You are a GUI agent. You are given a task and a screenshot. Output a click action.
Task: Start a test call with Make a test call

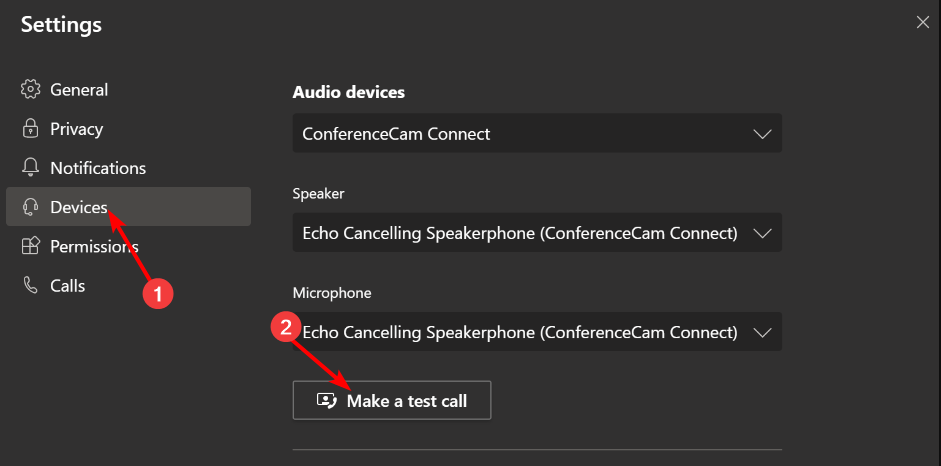[392, 400]
